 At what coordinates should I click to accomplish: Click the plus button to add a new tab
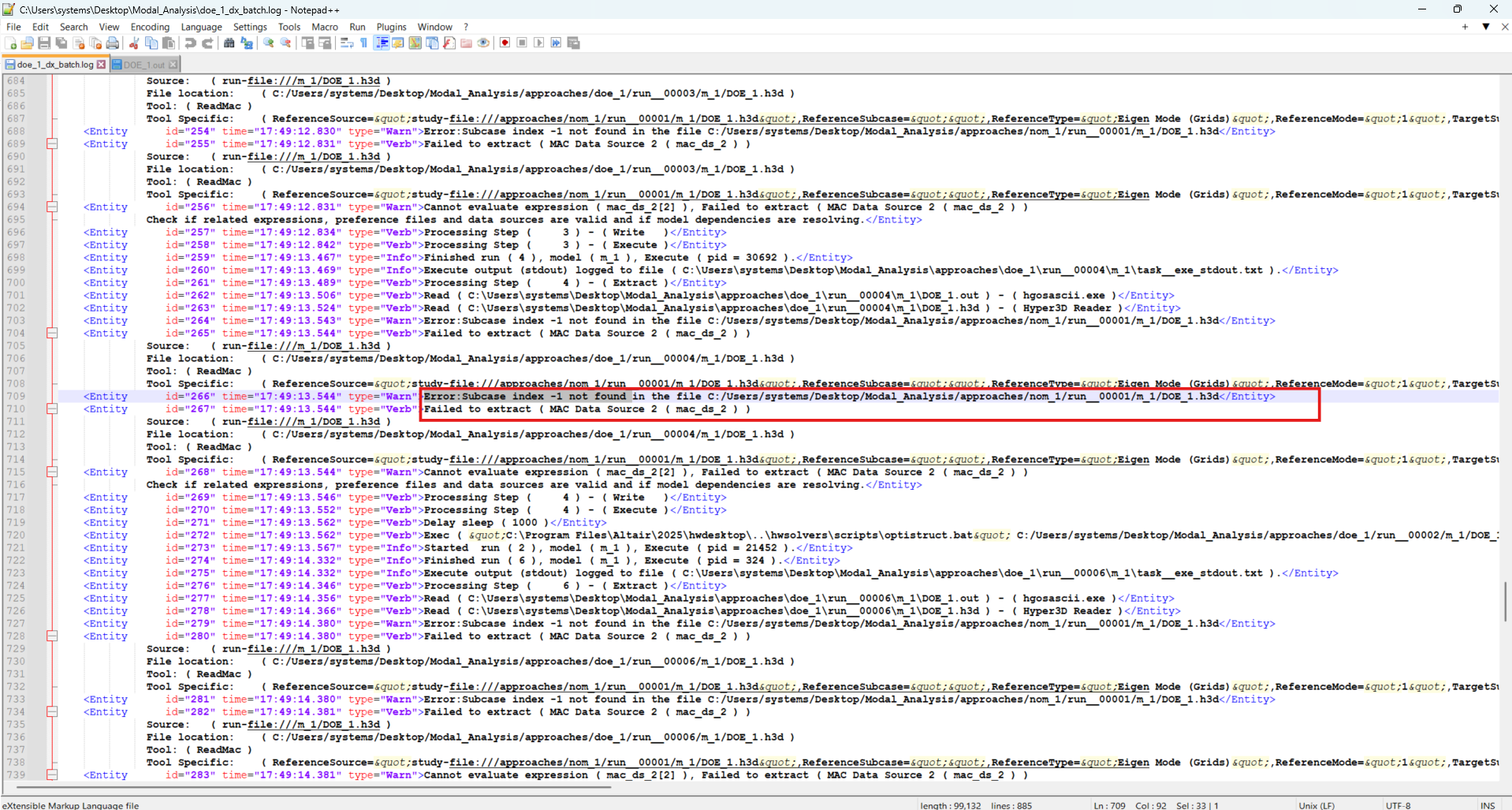[x=1465, y=27]
